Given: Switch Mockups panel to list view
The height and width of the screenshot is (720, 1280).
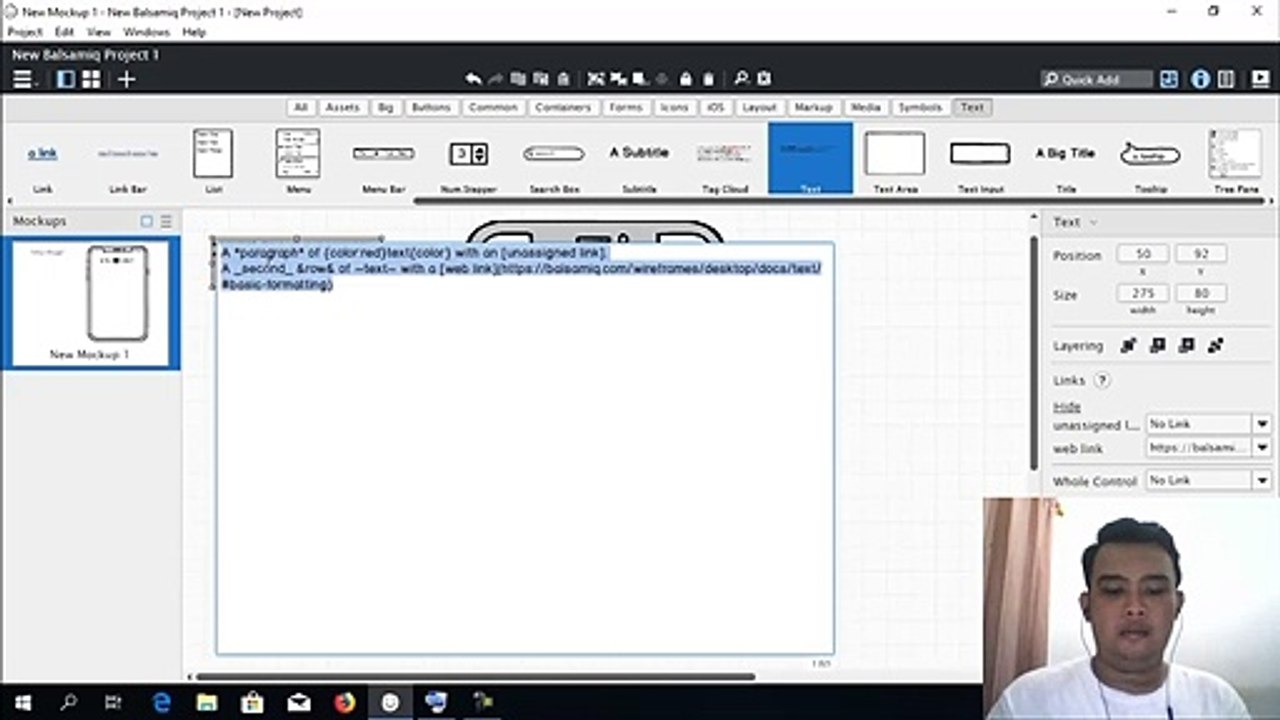Looking at the screenshot, I should coord(166,221).
